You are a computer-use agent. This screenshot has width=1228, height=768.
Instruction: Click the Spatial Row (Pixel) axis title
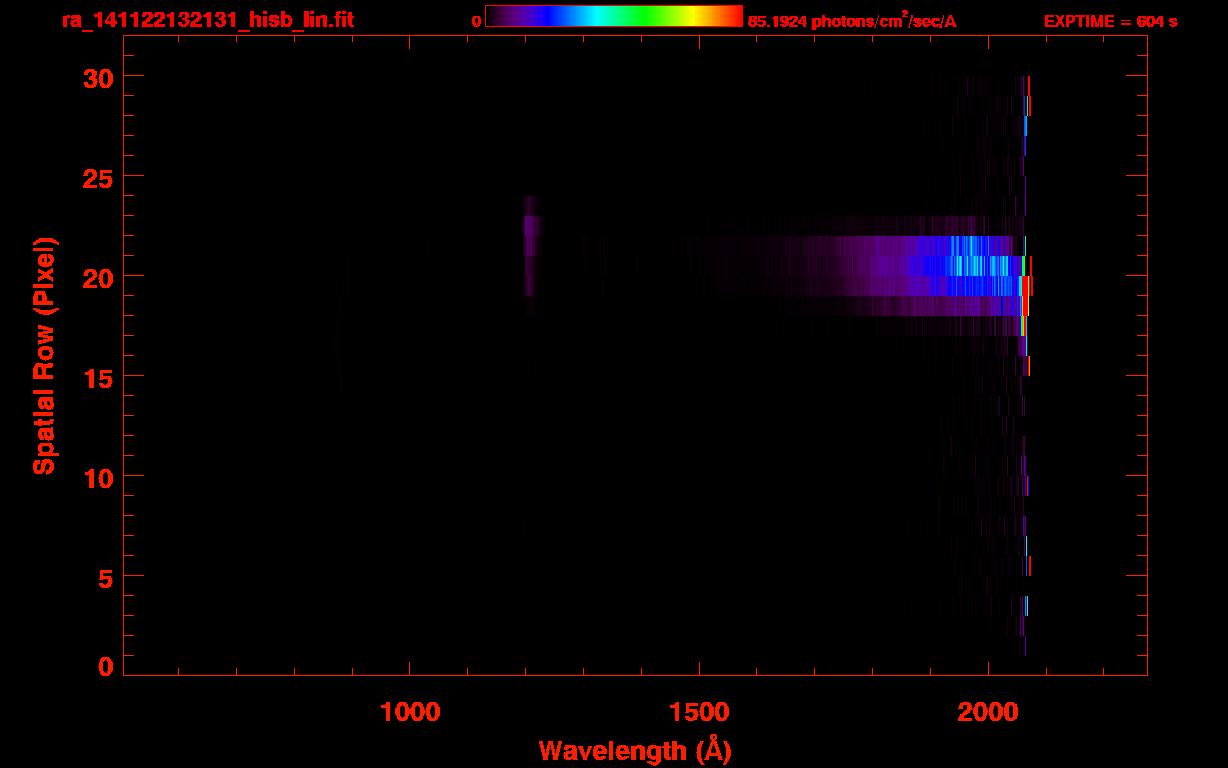coord(44,356)
